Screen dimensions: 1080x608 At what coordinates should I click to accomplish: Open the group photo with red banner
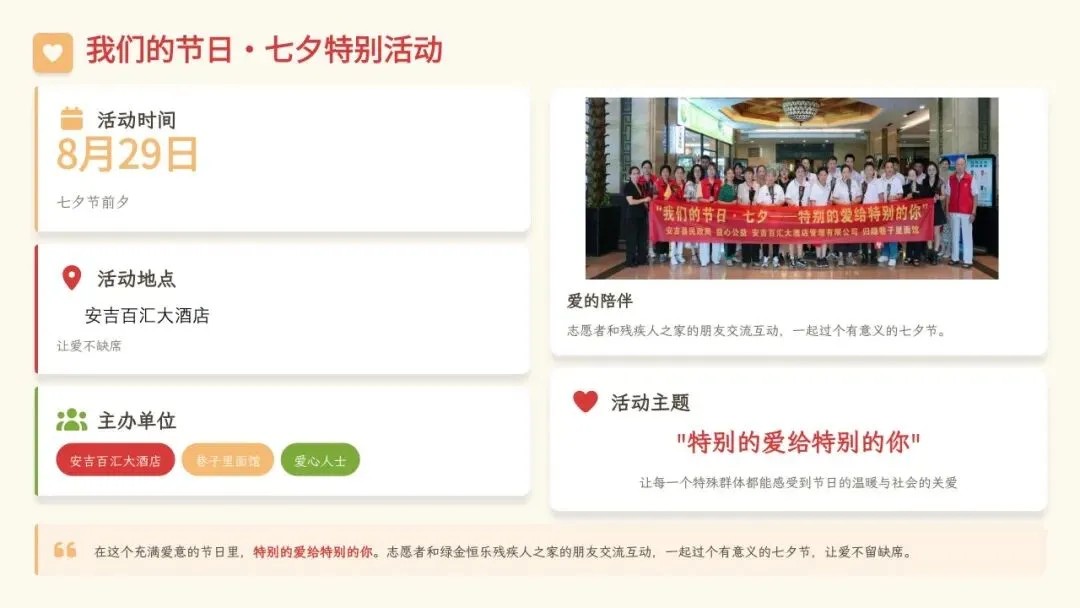pos(791,188)
